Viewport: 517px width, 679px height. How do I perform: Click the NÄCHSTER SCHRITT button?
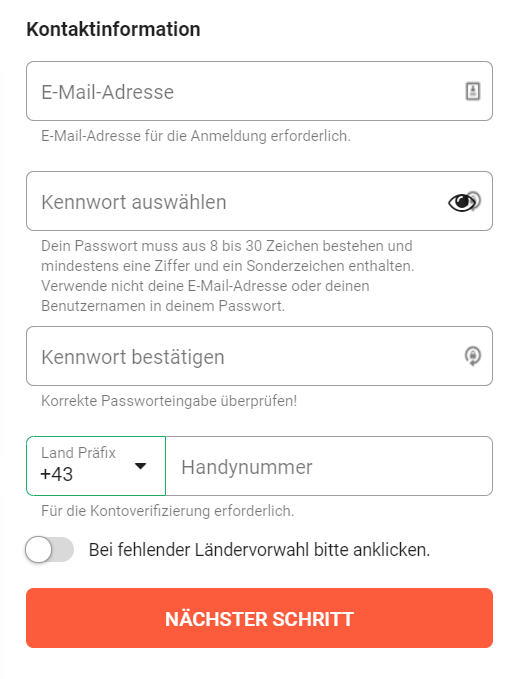[259, 618]
